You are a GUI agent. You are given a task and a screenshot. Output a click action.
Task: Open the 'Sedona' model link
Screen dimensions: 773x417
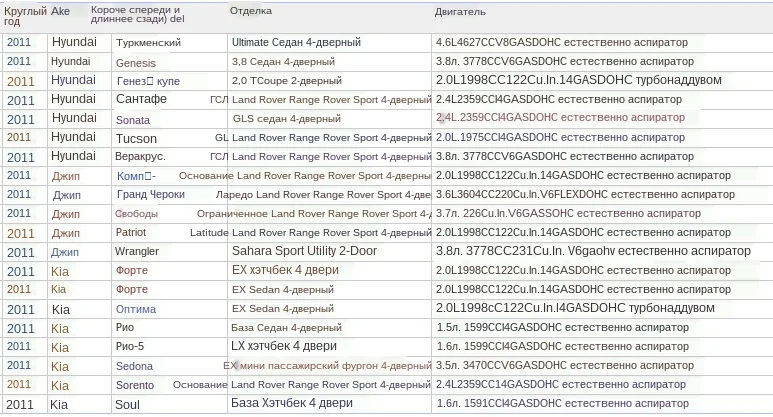tap(134, 366)
